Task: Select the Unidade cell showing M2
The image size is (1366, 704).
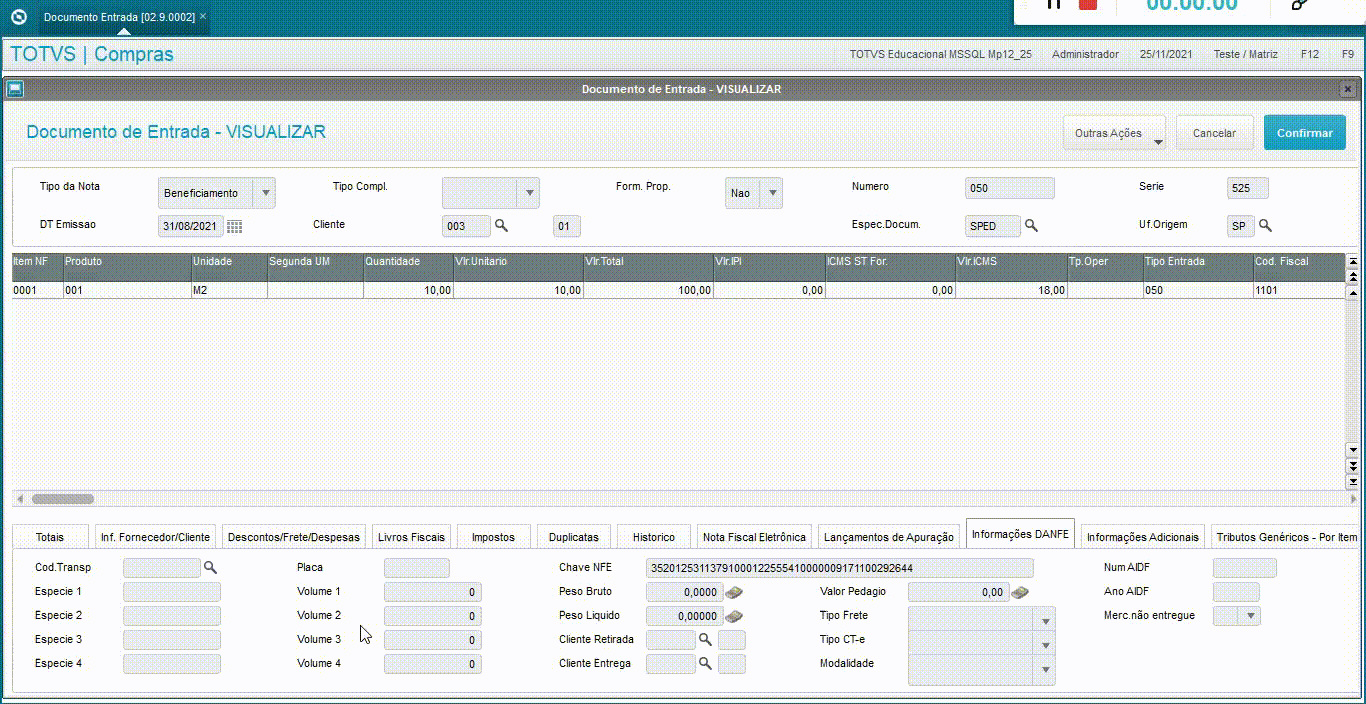Action: (229, 290)
